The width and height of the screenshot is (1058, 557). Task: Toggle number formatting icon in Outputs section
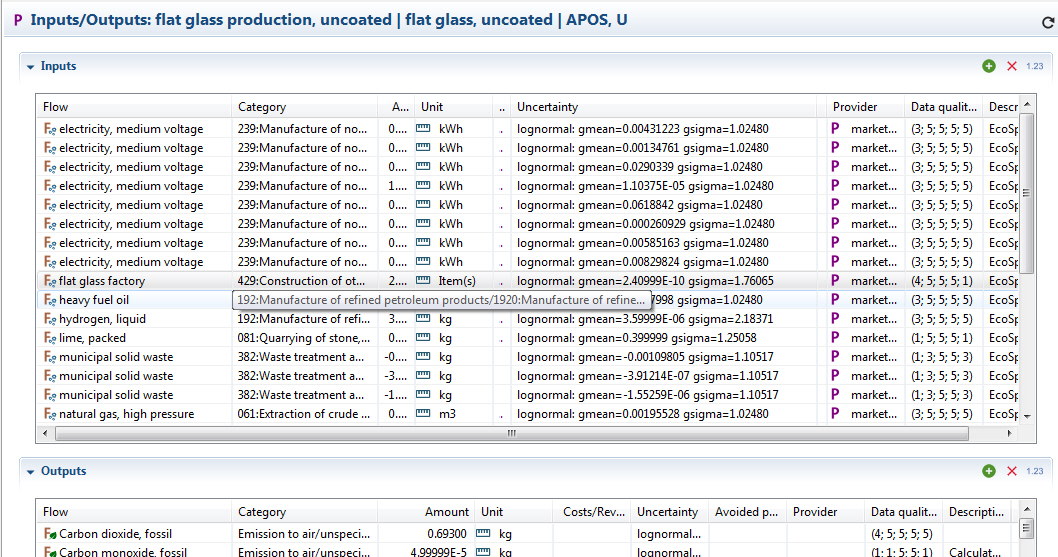1035,471
